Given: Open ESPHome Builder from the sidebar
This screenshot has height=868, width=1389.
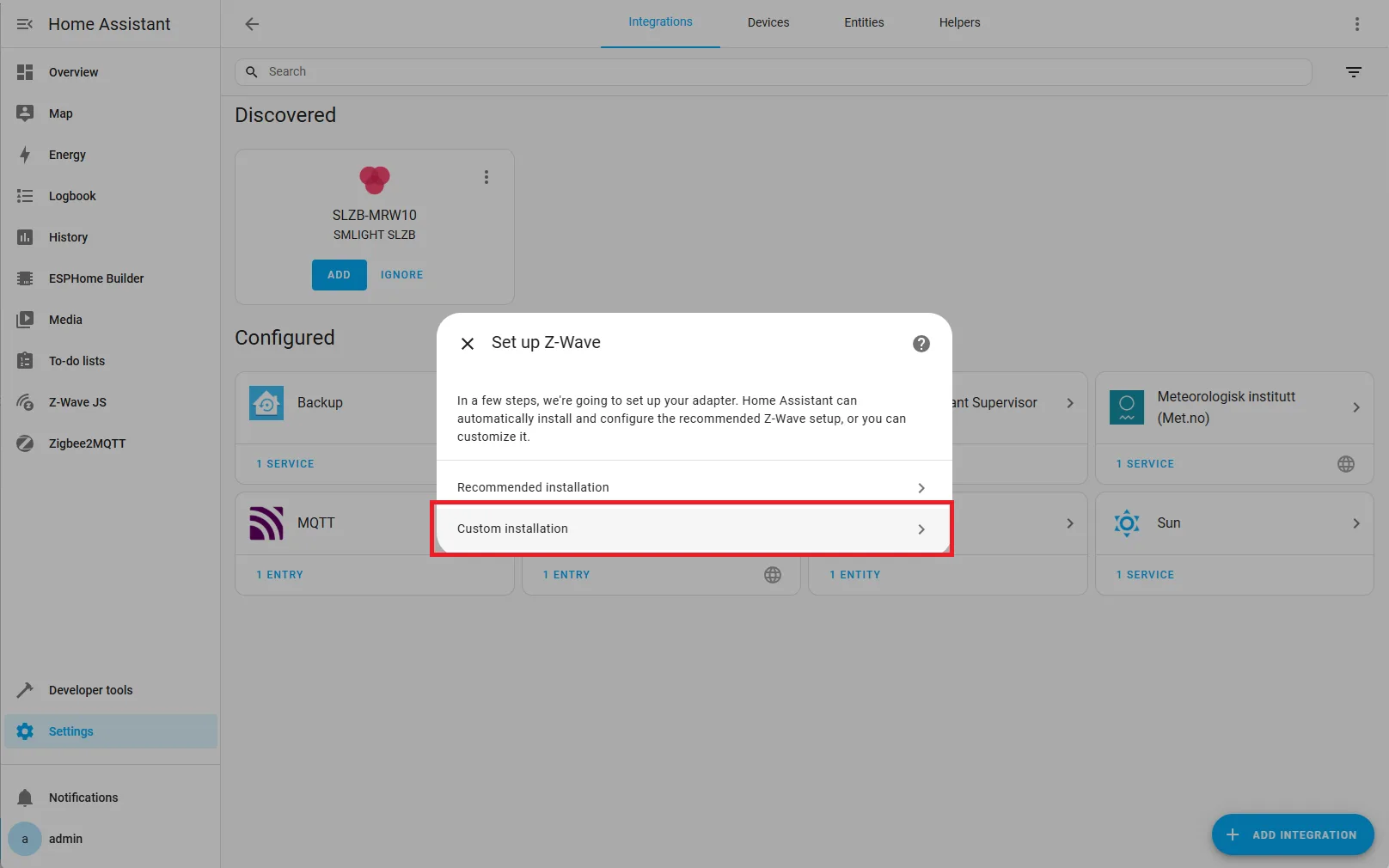Looking at the screenshot, I should pyautogui.click(x=95, y=278).
